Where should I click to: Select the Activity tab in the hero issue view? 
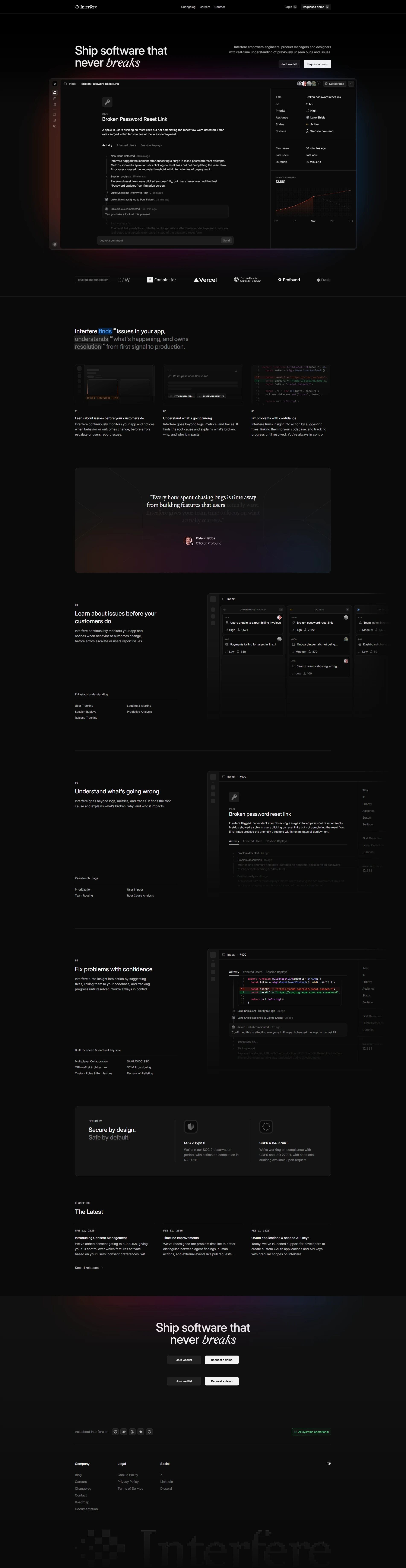pos(107,145)
